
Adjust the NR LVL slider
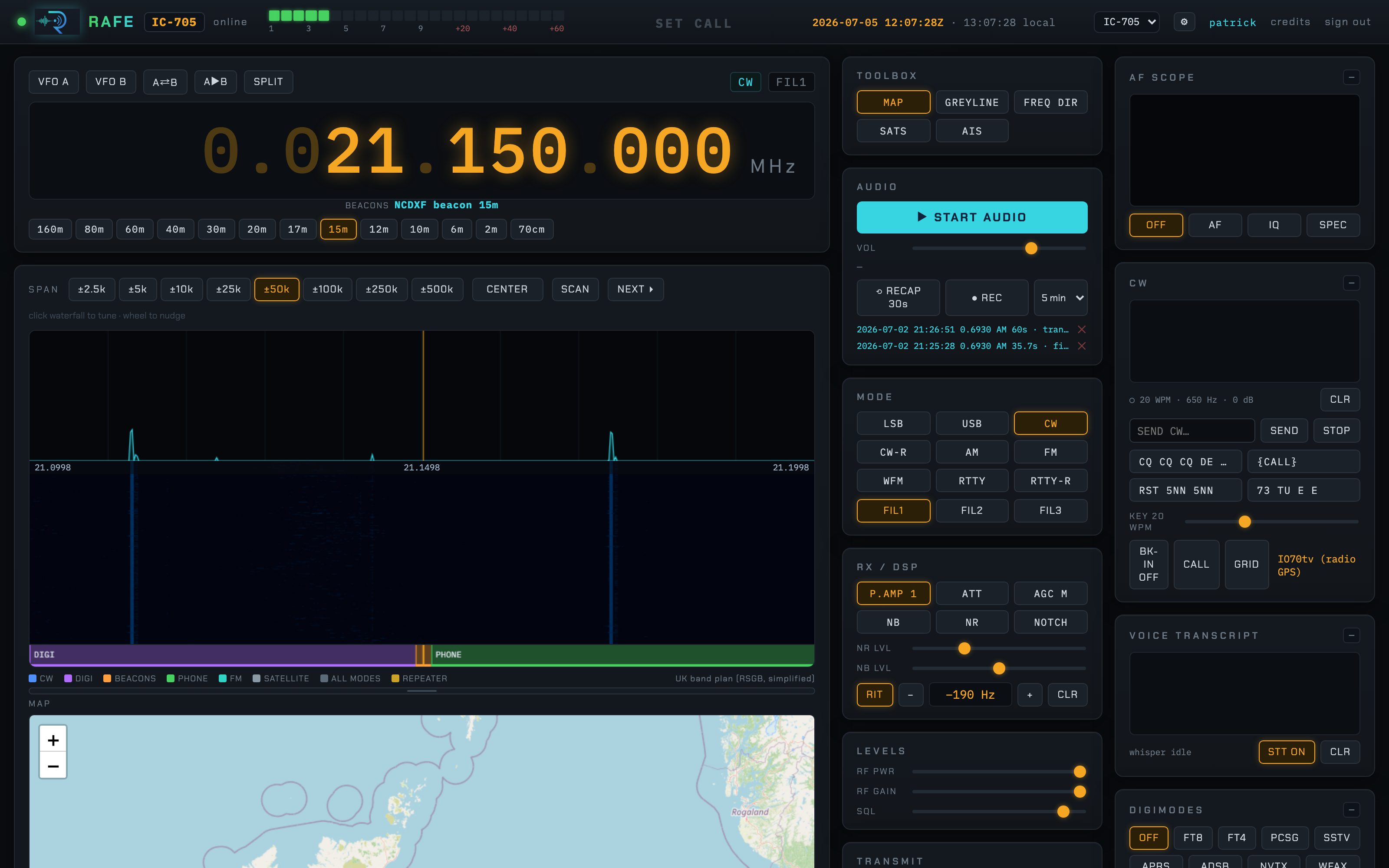pyautogui.click(x=999, y=648)
